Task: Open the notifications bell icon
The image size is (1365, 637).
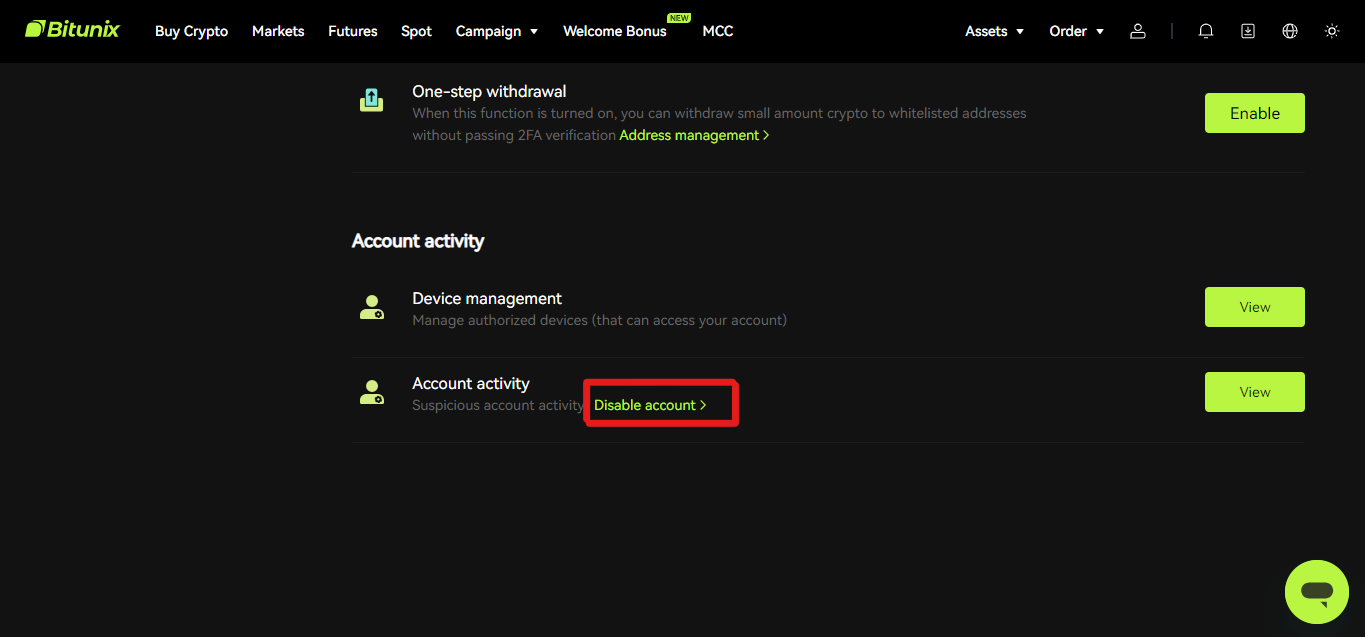Action: point(1206,31)
